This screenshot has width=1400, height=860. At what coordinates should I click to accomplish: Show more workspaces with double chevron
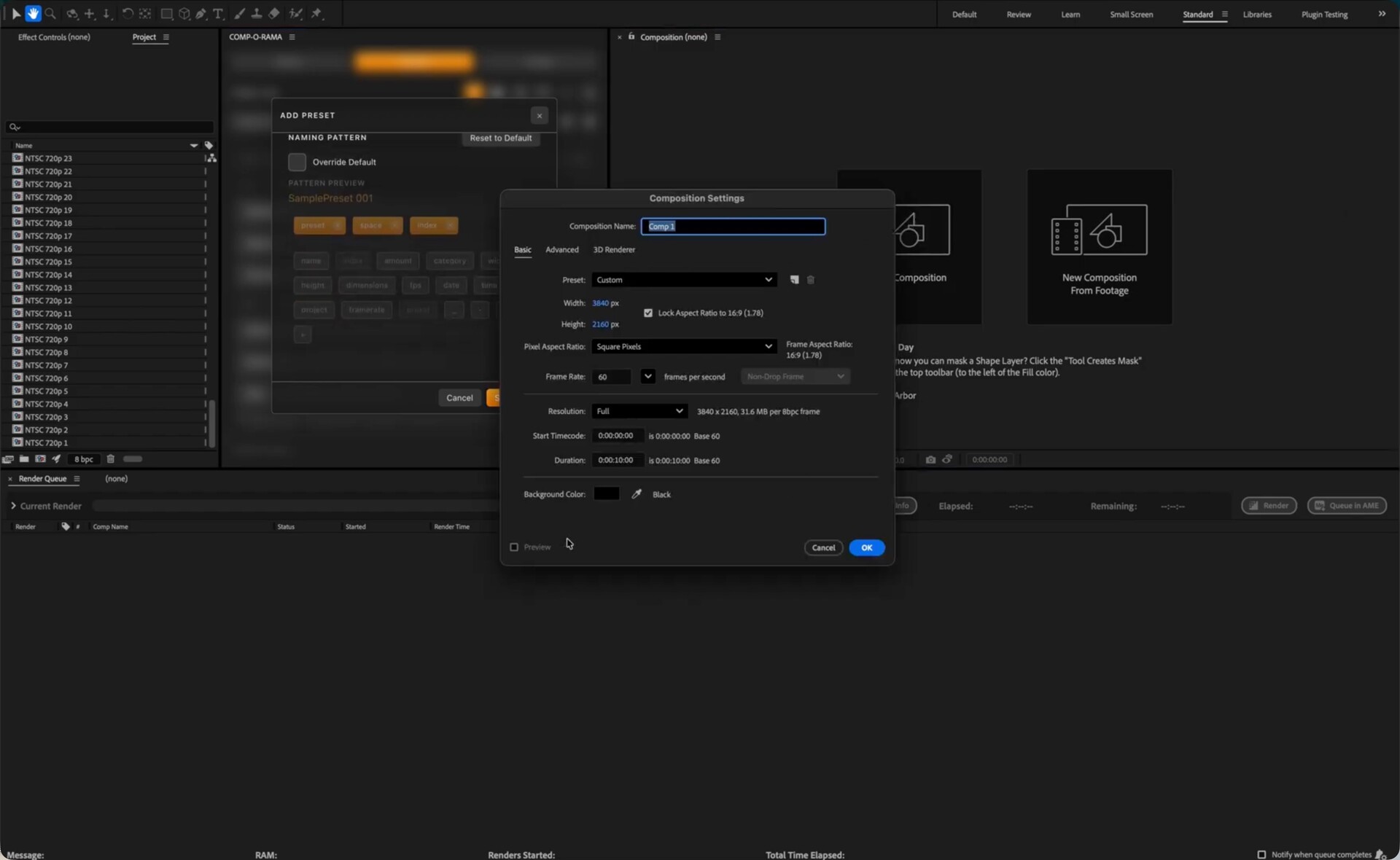pyautogui.click(x=1382, y=14)
